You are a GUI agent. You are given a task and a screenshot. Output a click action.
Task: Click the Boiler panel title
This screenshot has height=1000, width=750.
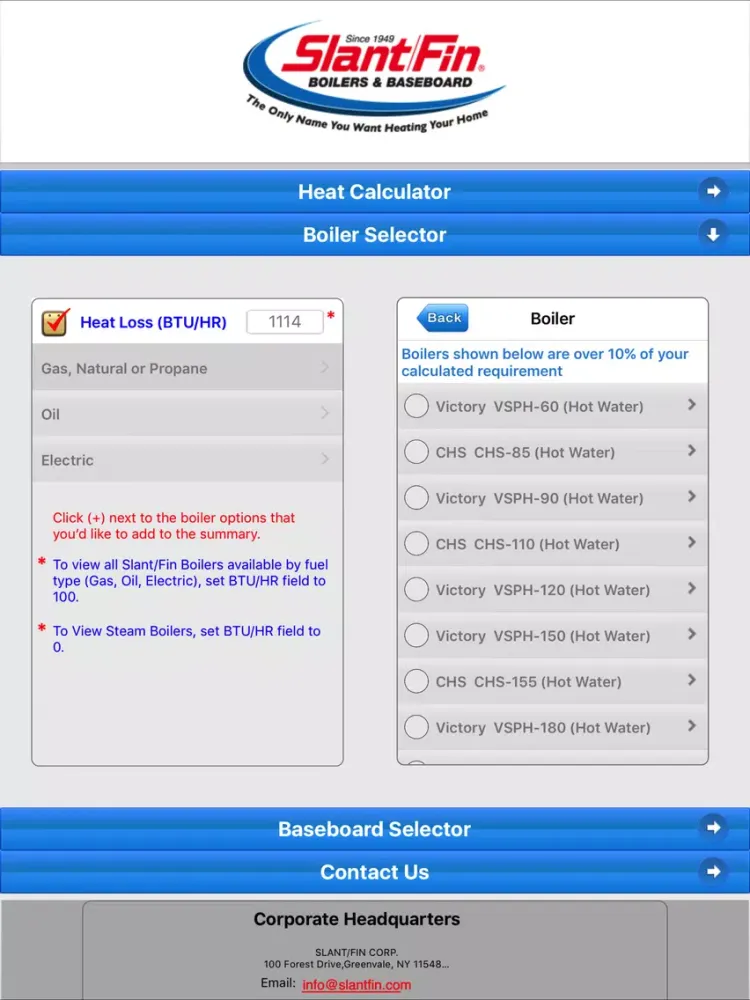552,318
